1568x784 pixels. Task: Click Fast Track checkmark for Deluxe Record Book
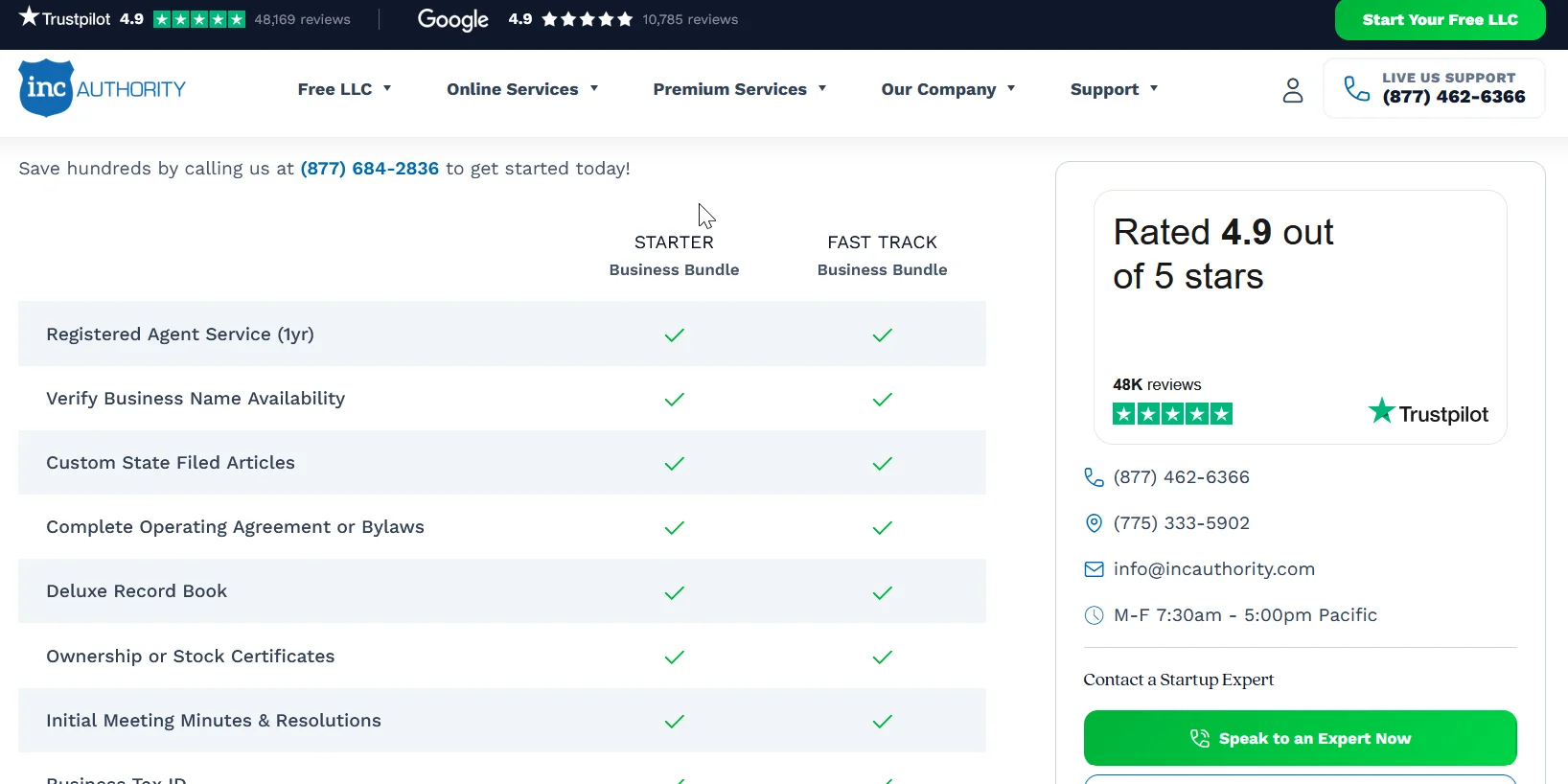883,593
